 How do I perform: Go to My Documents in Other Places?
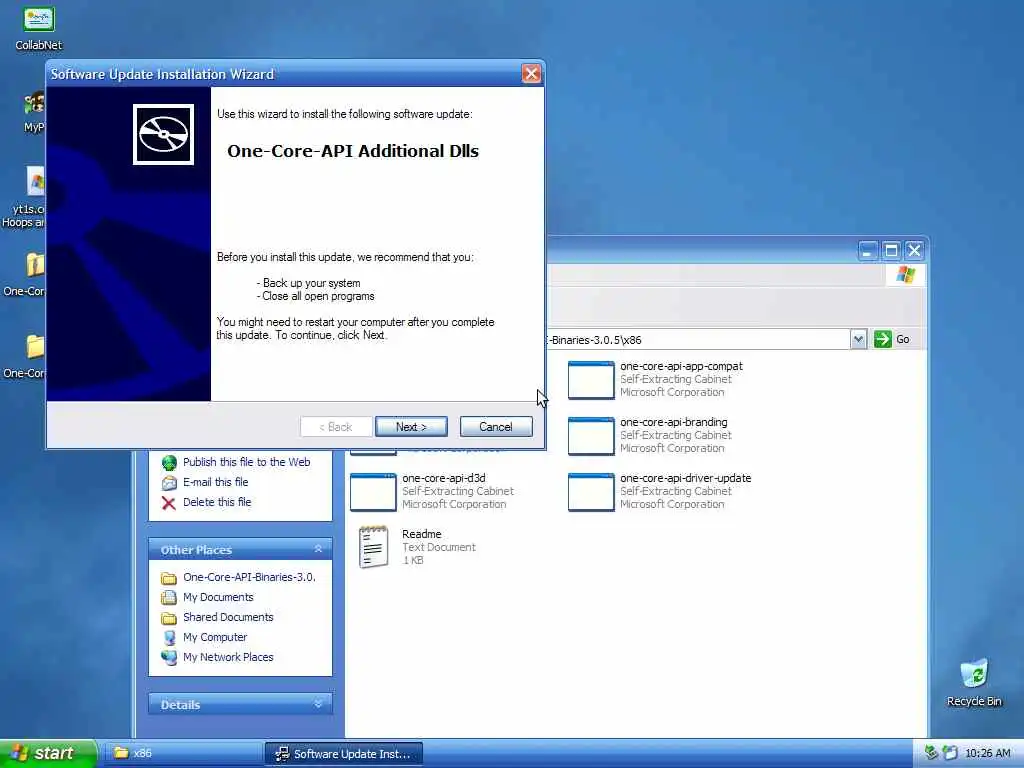(x=218, y=597)
